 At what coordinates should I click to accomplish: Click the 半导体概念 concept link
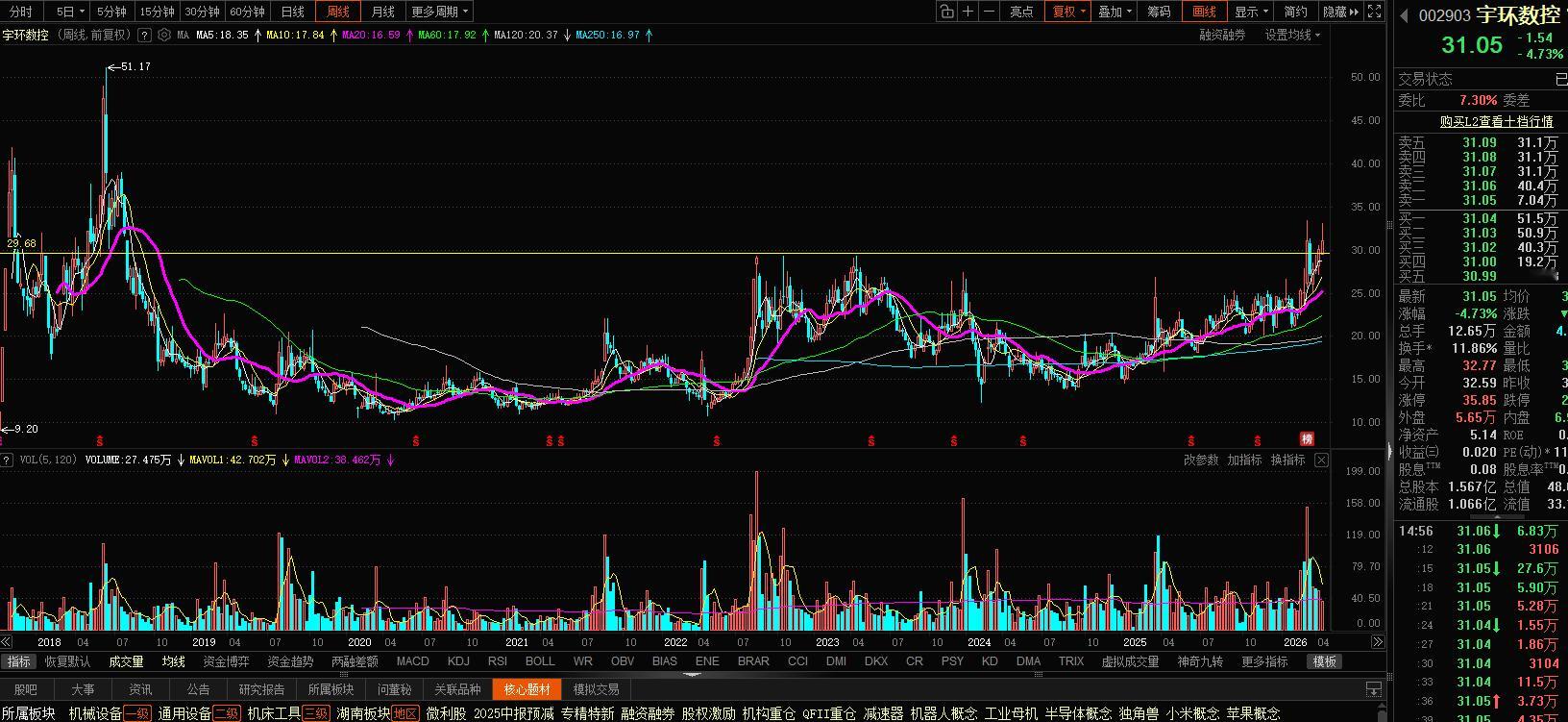click(1078, 713)
